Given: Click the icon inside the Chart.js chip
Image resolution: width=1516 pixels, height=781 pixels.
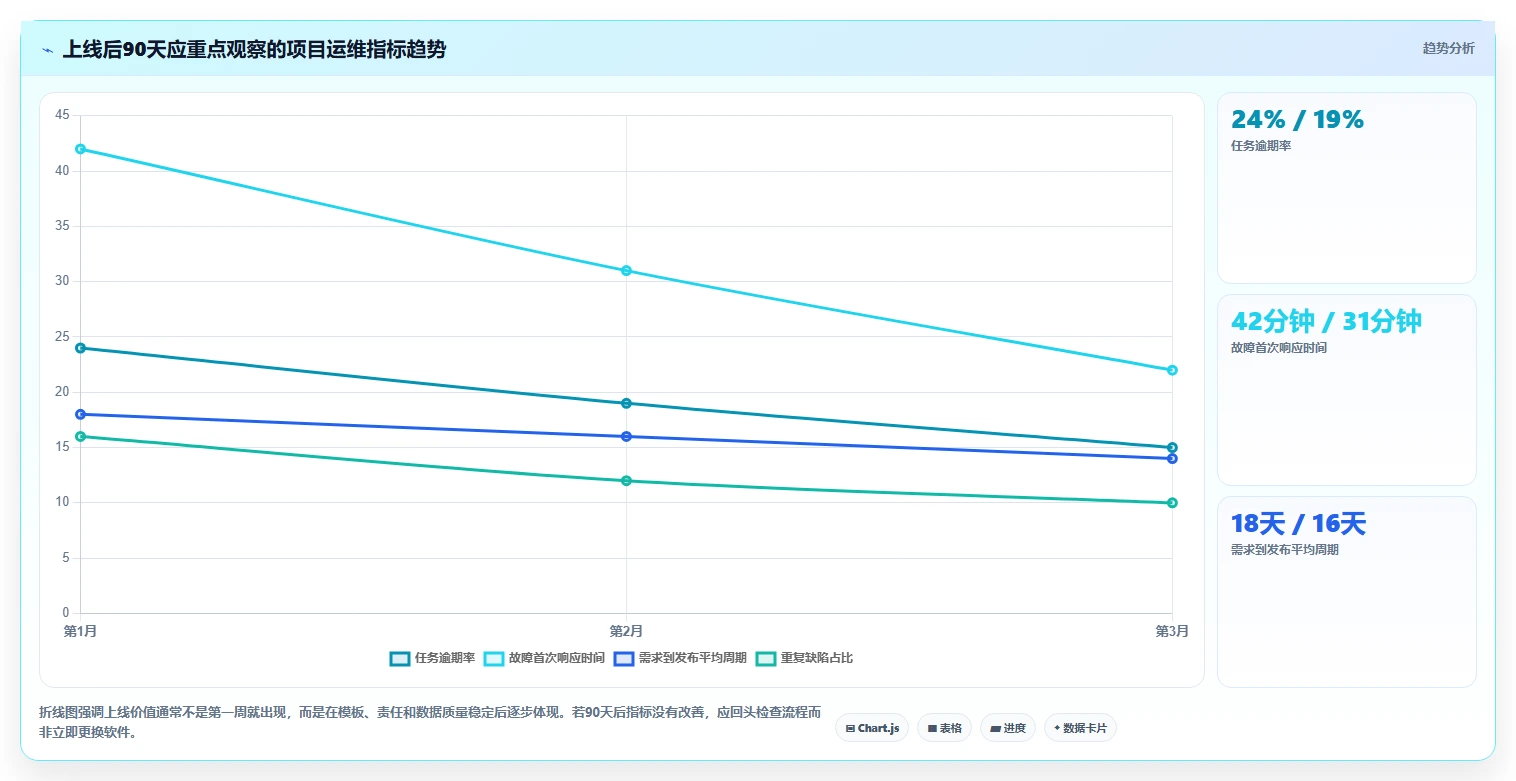Looking at the screenshot, I should [x=850, y=729].
